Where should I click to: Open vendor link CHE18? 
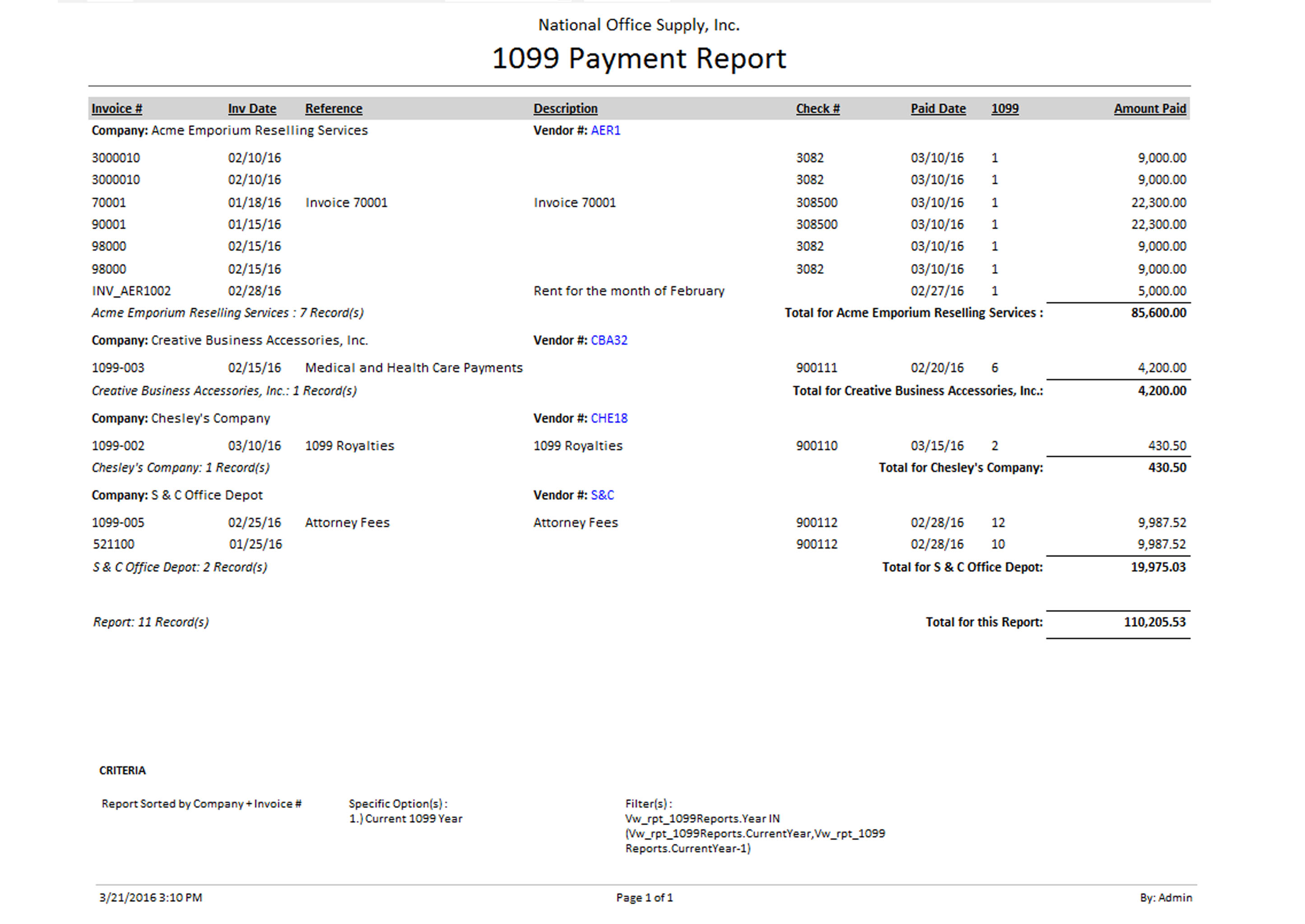pos(608,418)
